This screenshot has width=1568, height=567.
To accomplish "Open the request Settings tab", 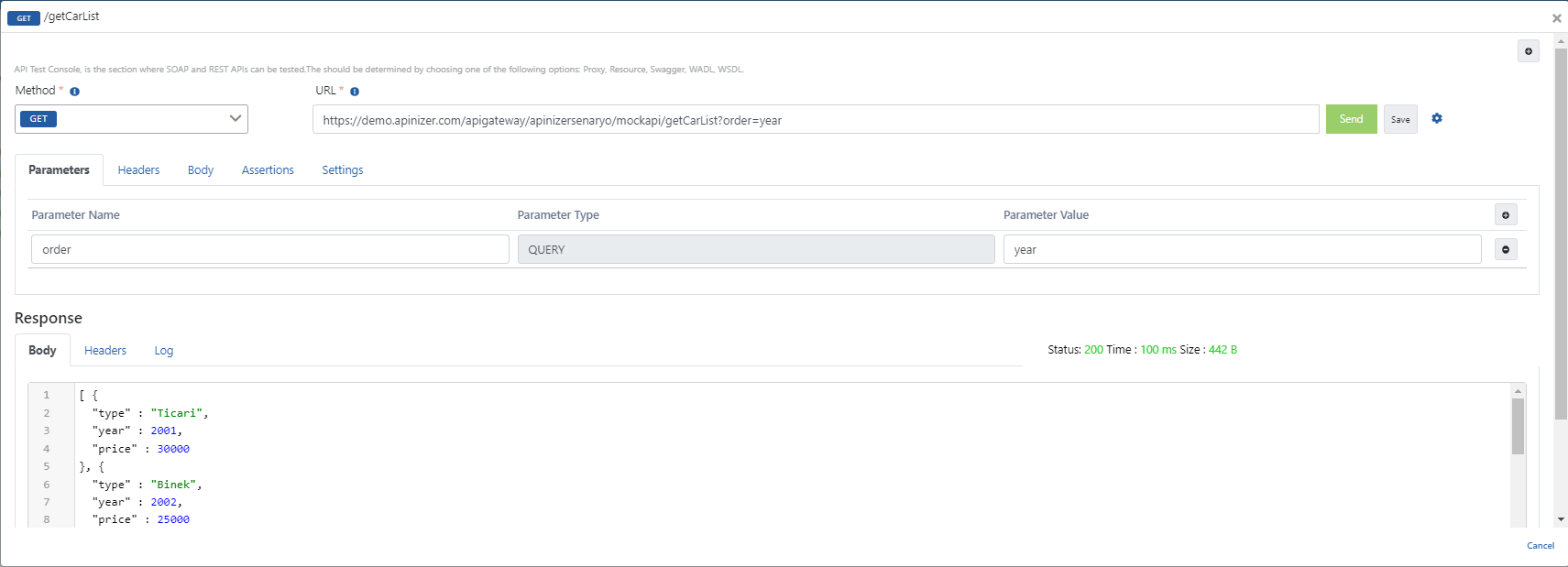I will (342, 170).
